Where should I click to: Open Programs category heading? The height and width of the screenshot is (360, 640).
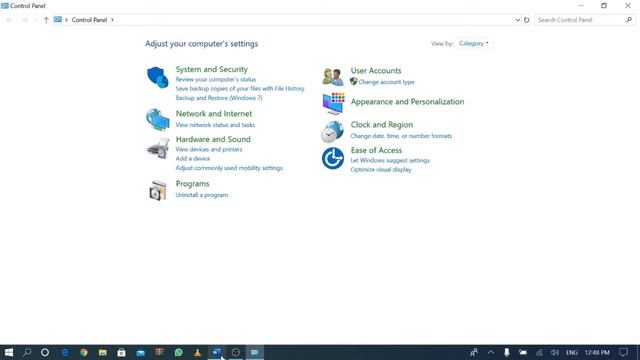[x=192, y=184]
